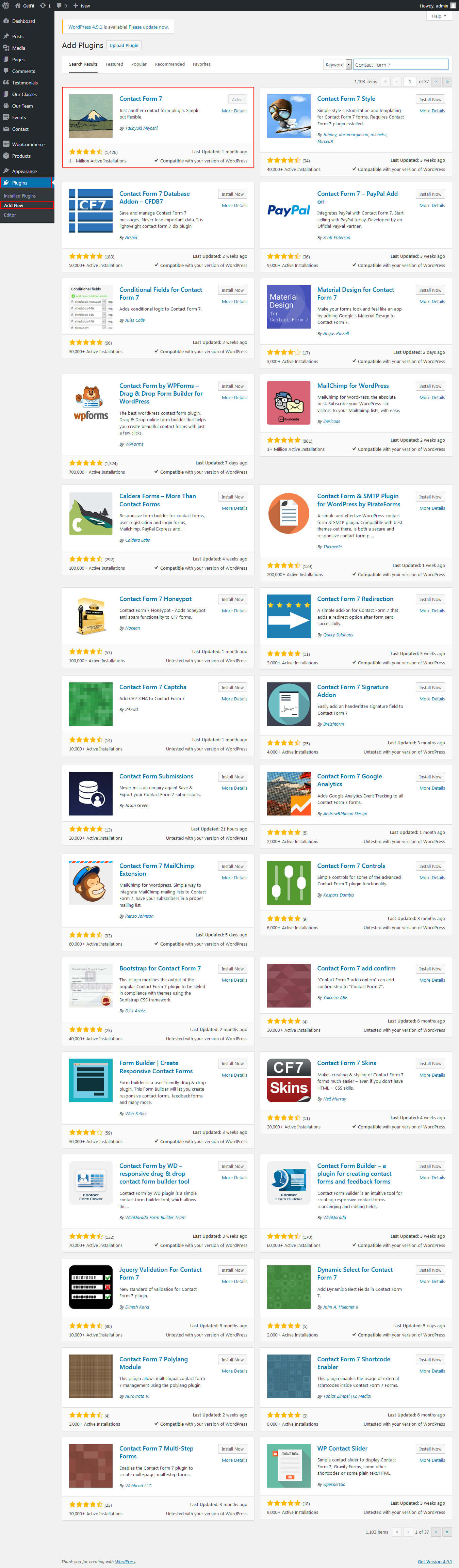Image resolution: width=459 pixels, height=1568 pixels.
Task: Switch to the Recommended tab
Action: [x=170, y=64]
